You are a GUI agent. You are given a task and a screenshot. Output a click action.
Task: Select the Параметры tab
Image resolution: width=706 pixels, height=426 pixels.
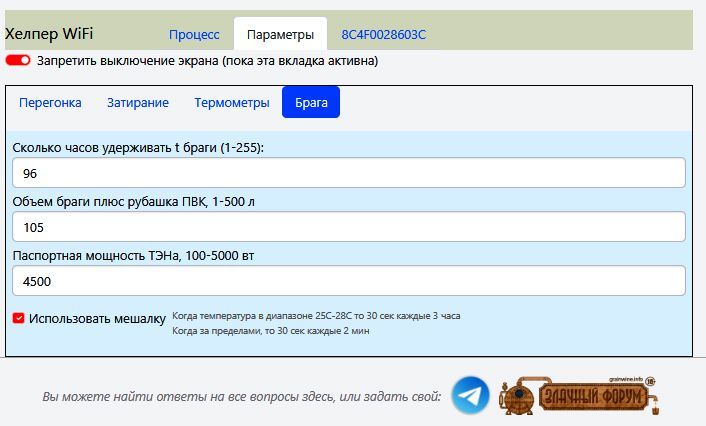tap(281, 34)
